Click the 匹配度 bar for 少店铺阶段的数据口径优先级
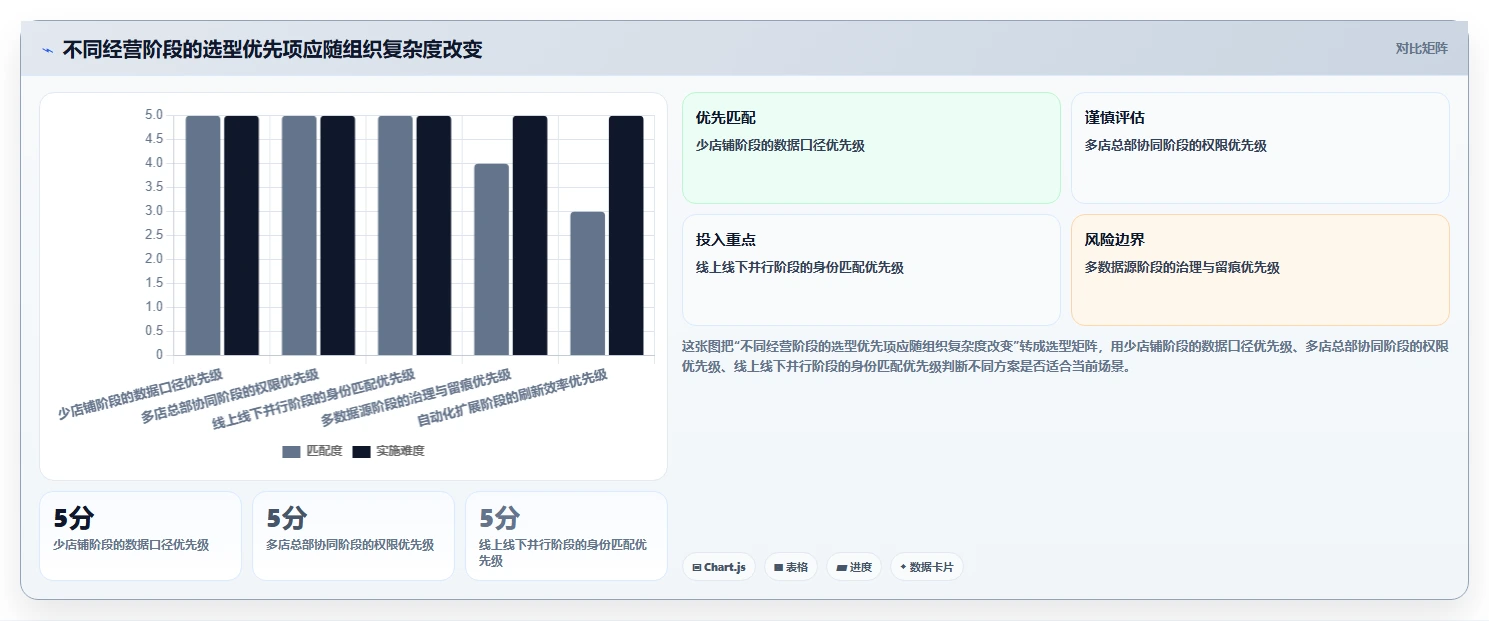The image size is (1489, 621). (x=203, y=235)
